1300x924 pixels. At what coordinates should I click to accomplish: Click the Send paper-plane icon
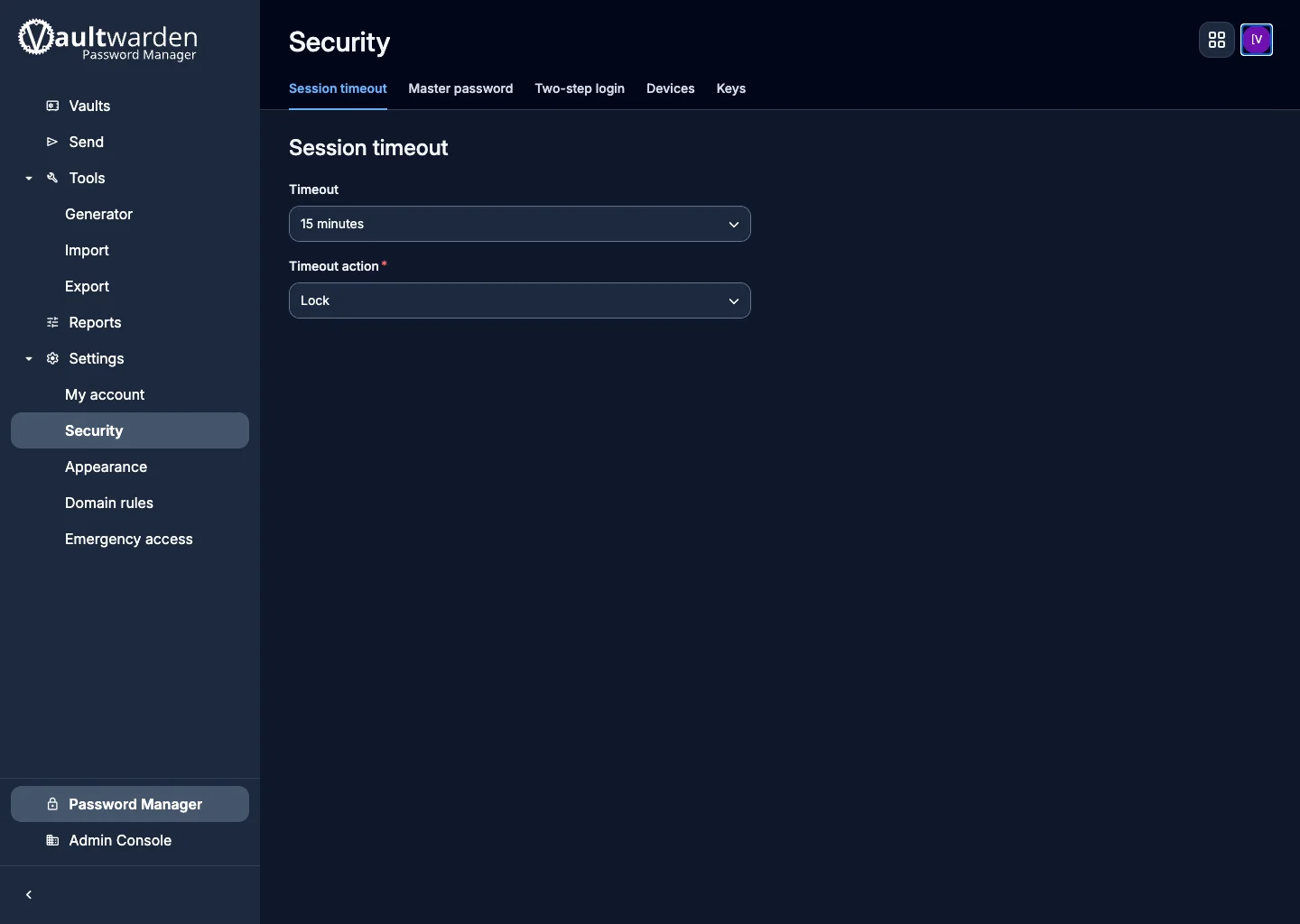[x=52, y=142]
